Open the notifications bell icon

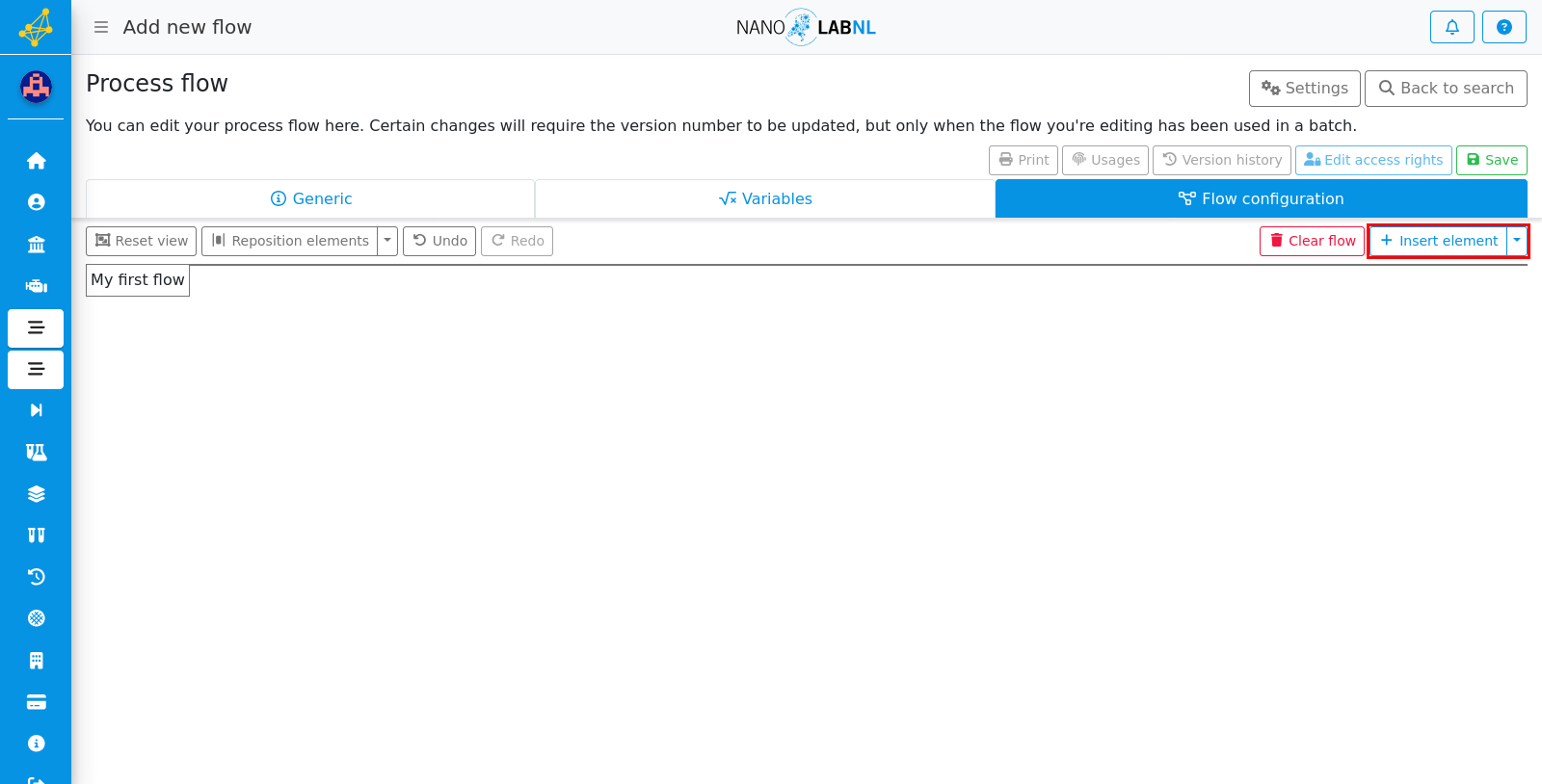click(x=1451, y=27)
